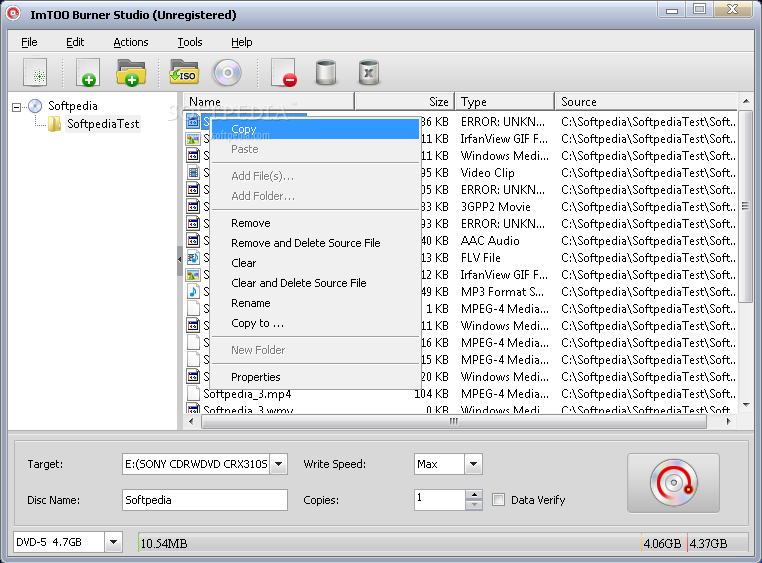Image resolution: width=762 pixels, height=563 pixels.
Task: Open the Write Speed dropdown
Action: pyautogui.click(x=473, y=464)
